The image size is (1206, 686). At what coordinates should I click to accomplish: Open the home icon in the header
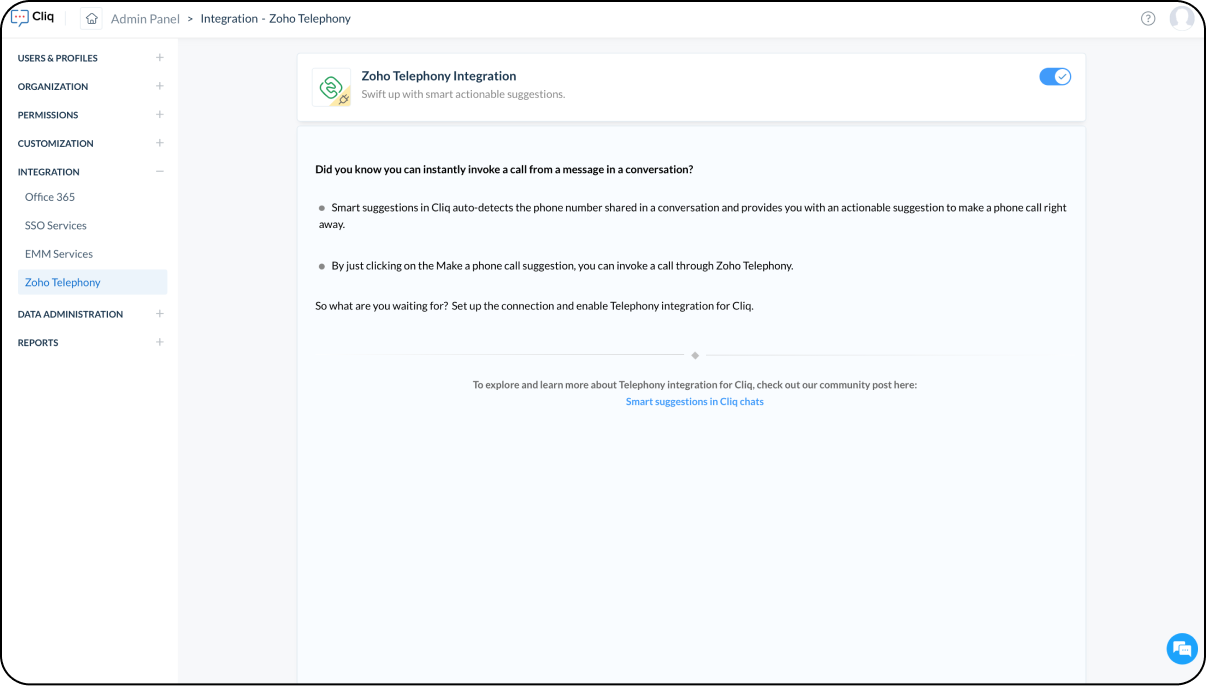click(91, 18)
